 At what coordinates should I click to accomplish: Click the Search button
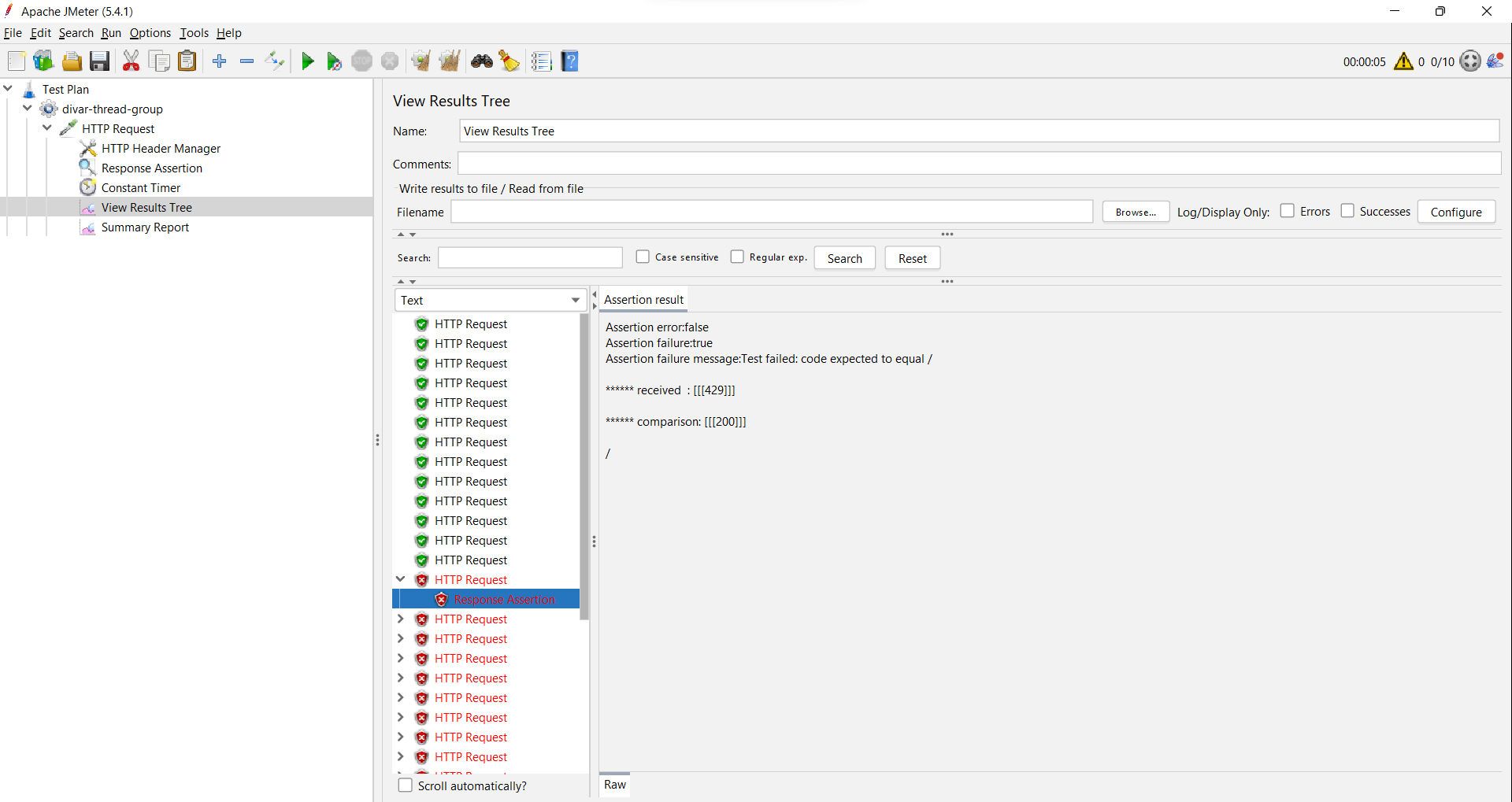point(844,258)
